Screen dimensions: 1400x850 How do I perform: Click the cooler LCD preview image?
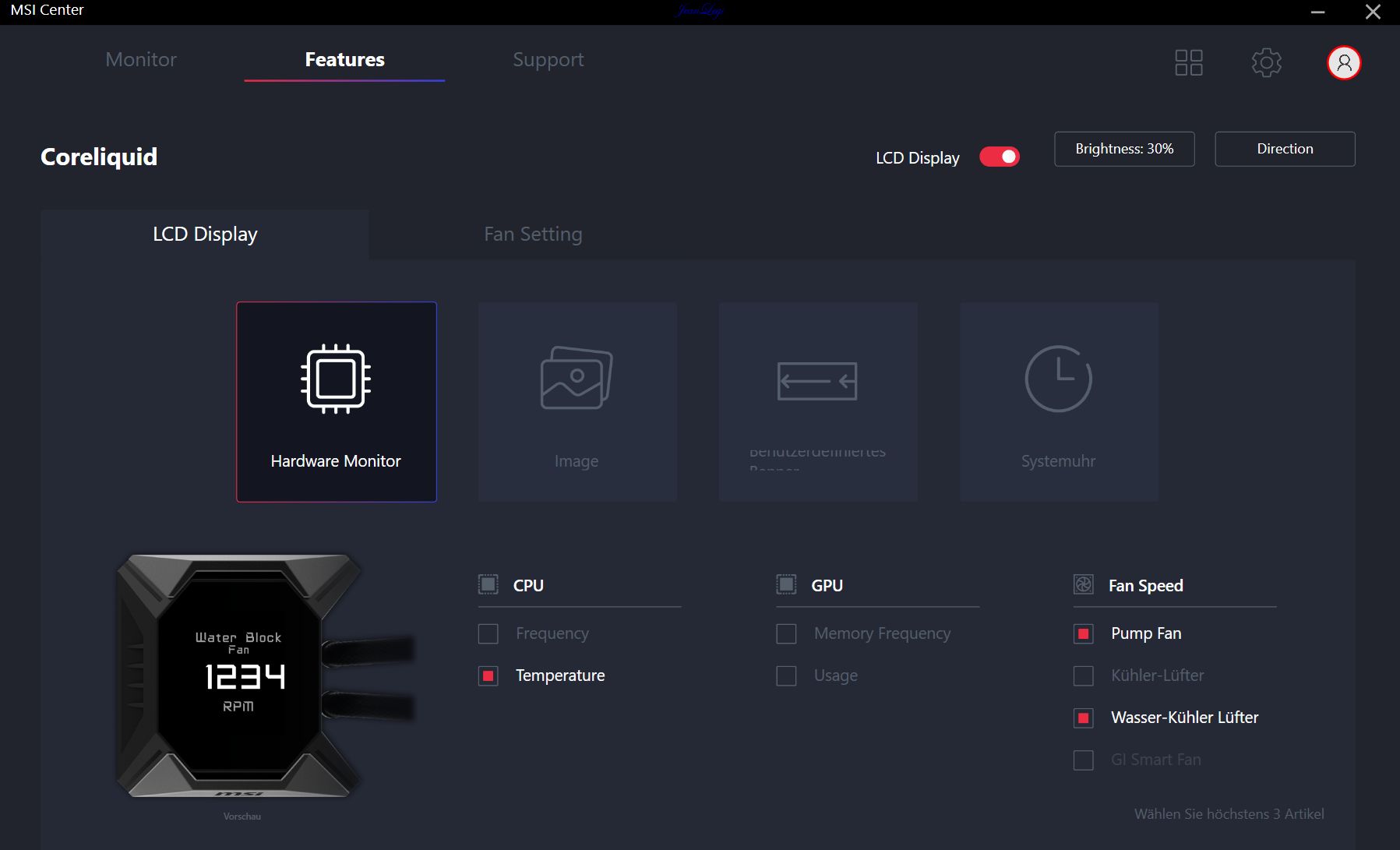[265, 675]
